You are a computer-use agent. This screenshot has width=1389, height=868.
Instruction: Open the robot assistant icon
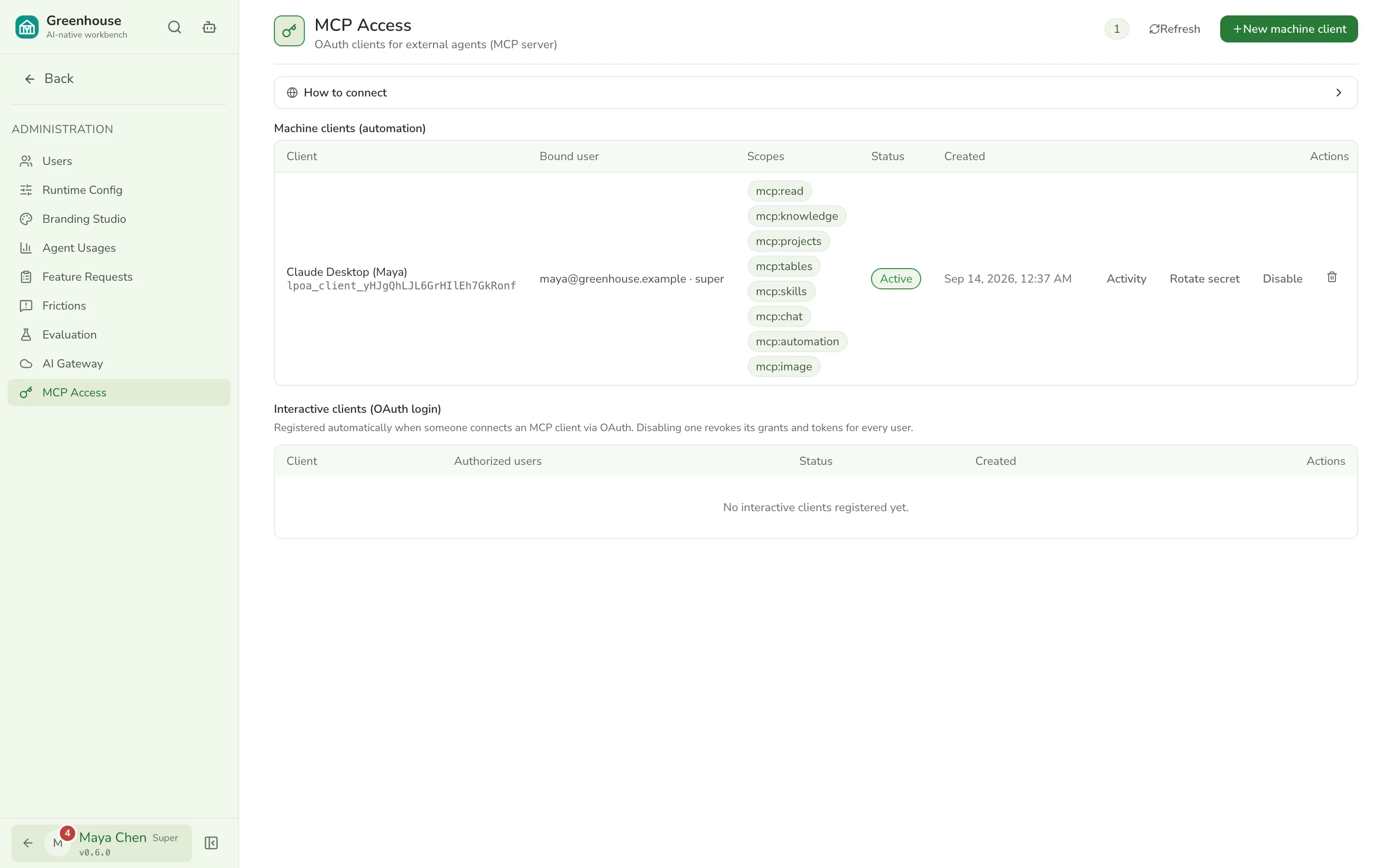[209, 27]
